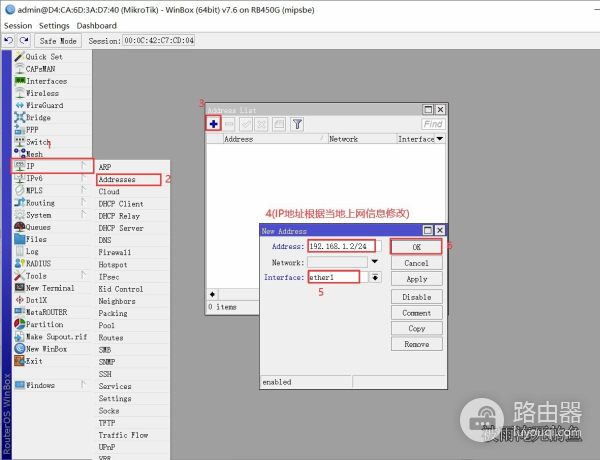
Task: Expand the Network field arrow in New Address
Action: [x=375, y=262]
